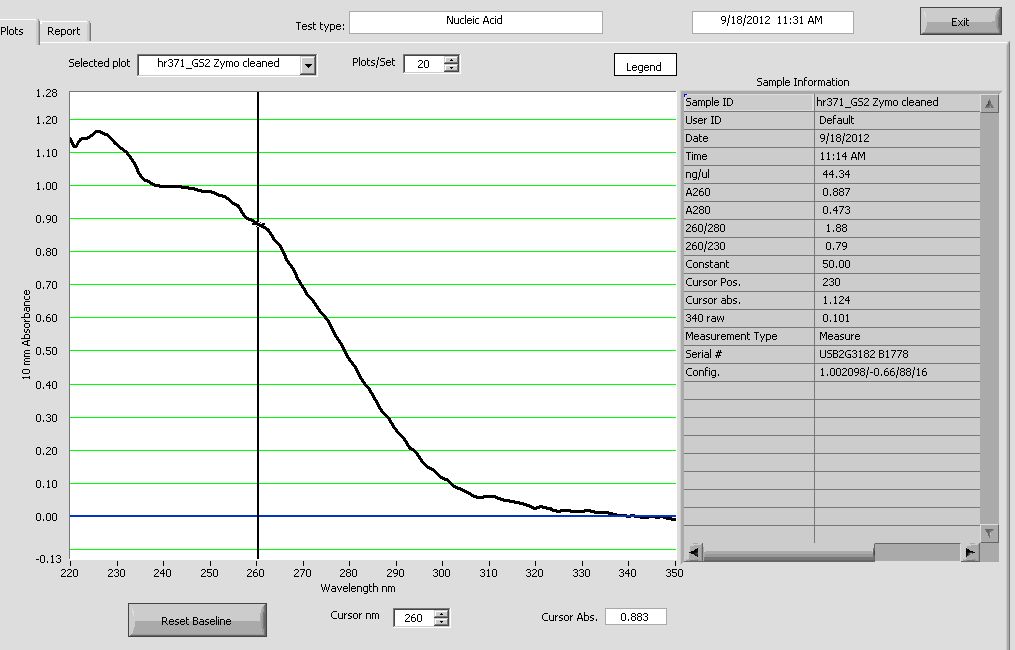Click the vertical cursor line at 260 nm
Image resolution: width=1015 pixels, height=650 pixels.
click(258, 324)
